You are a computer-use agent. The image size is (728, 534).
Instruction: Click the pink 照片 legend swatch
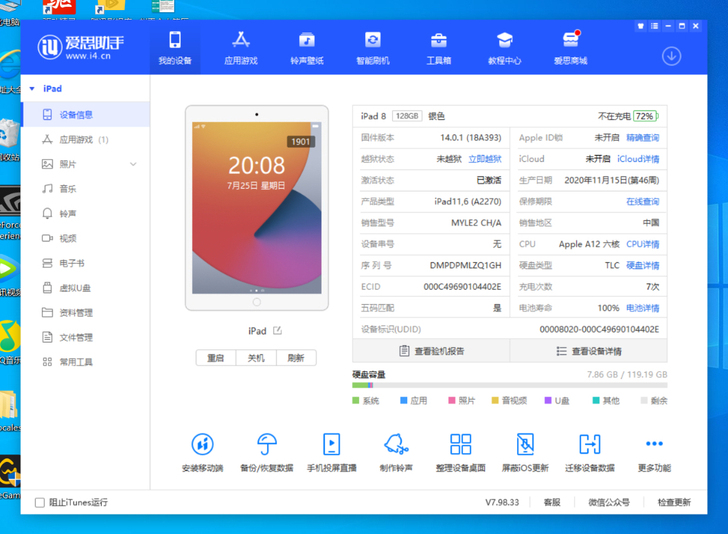pyautogui.click(x=451, y=400)
